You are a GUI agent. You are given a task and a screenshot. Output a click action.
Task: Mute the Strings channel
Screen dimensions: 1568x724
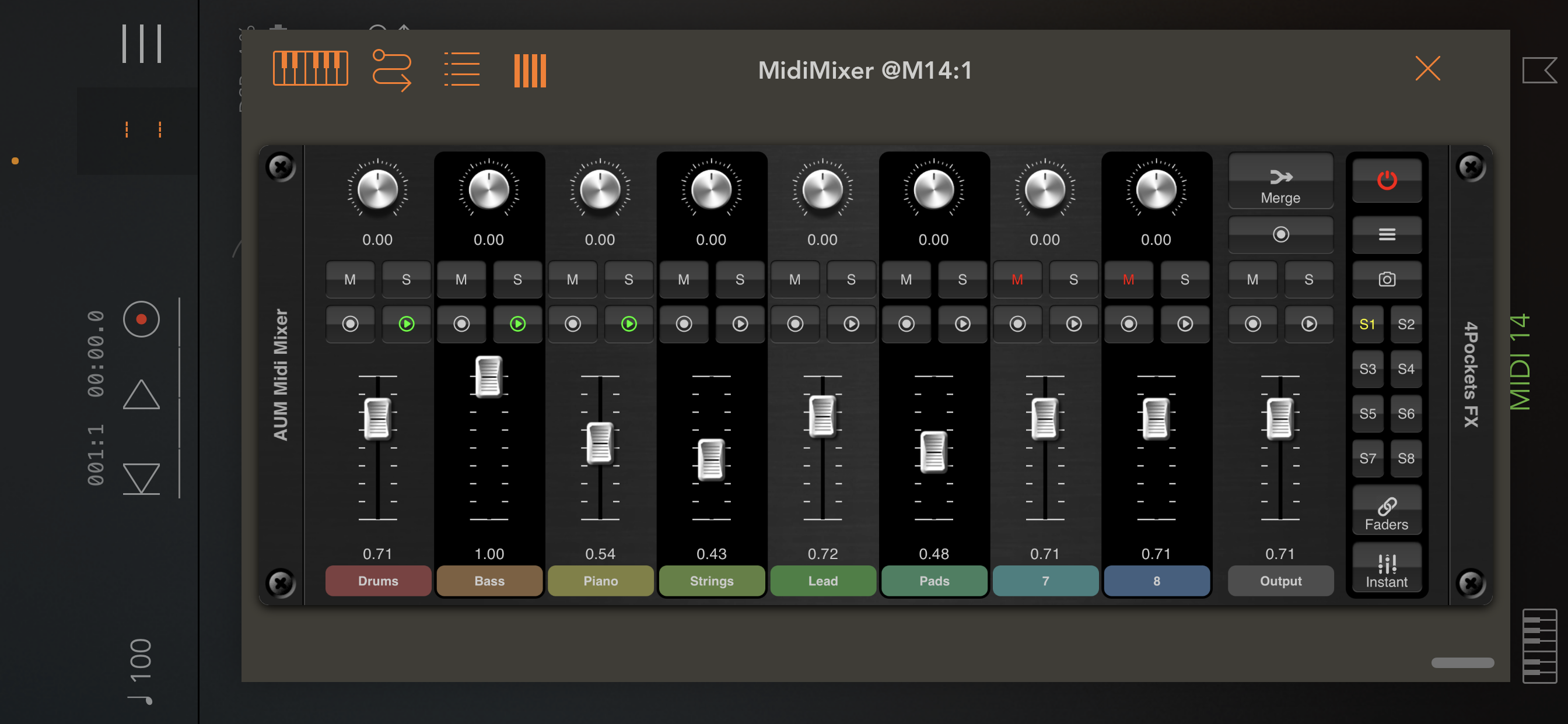[684, 279]
